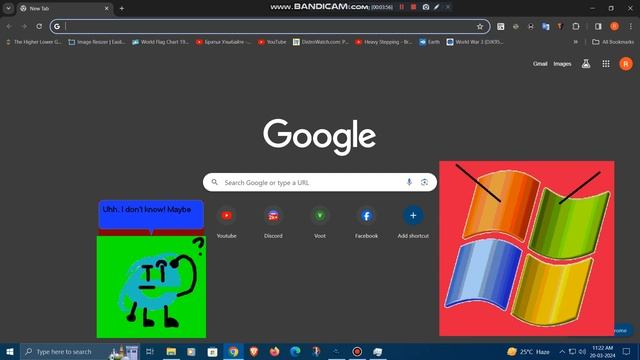Screen dimensions: 640x360
Task: Open File Explorer from the taskbar
Action: pos(171,351)
